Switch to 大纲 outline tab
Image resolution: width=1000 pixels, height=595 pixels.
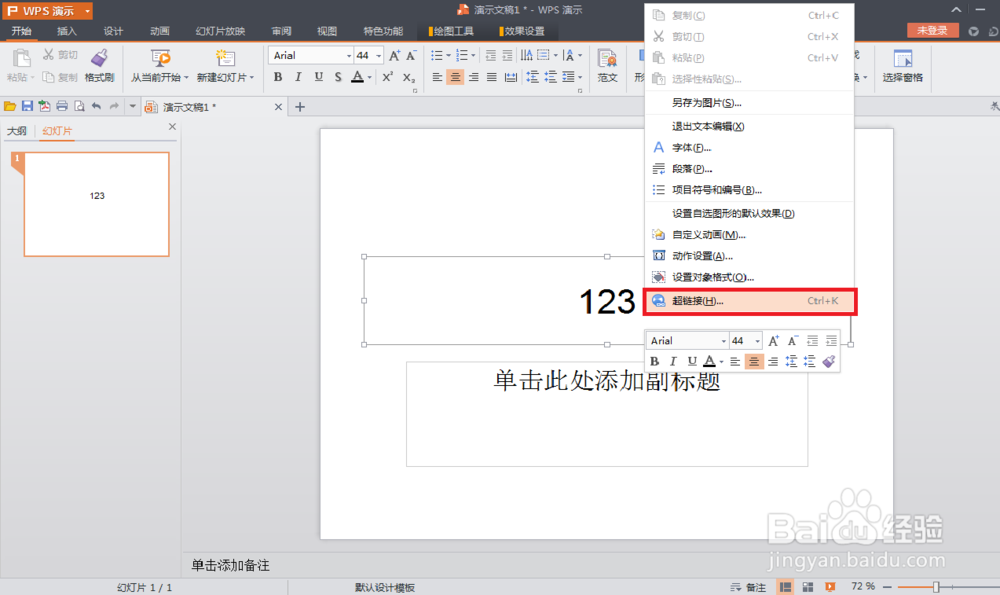[x=17, y=131]
